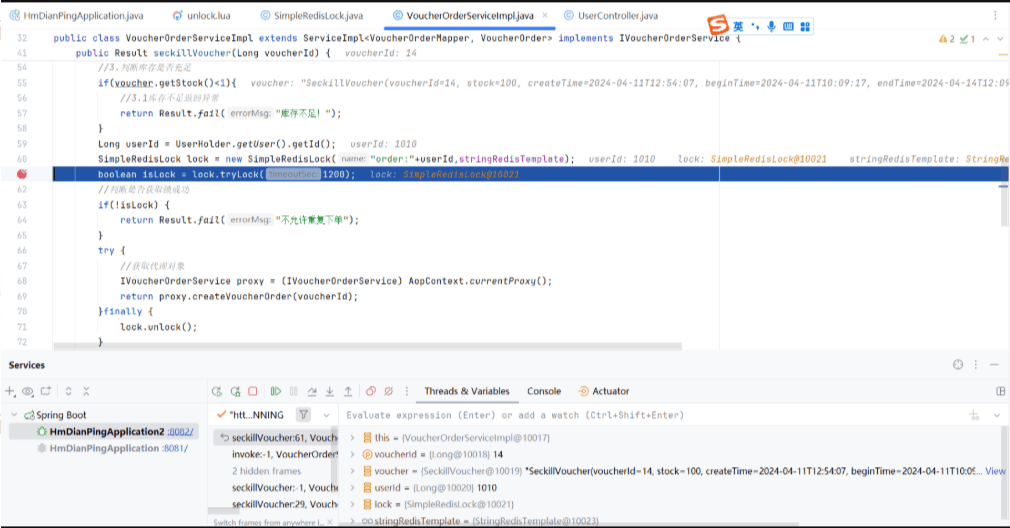
Task: Collapse the Spring Boot services node
Action: coord(16,415)
